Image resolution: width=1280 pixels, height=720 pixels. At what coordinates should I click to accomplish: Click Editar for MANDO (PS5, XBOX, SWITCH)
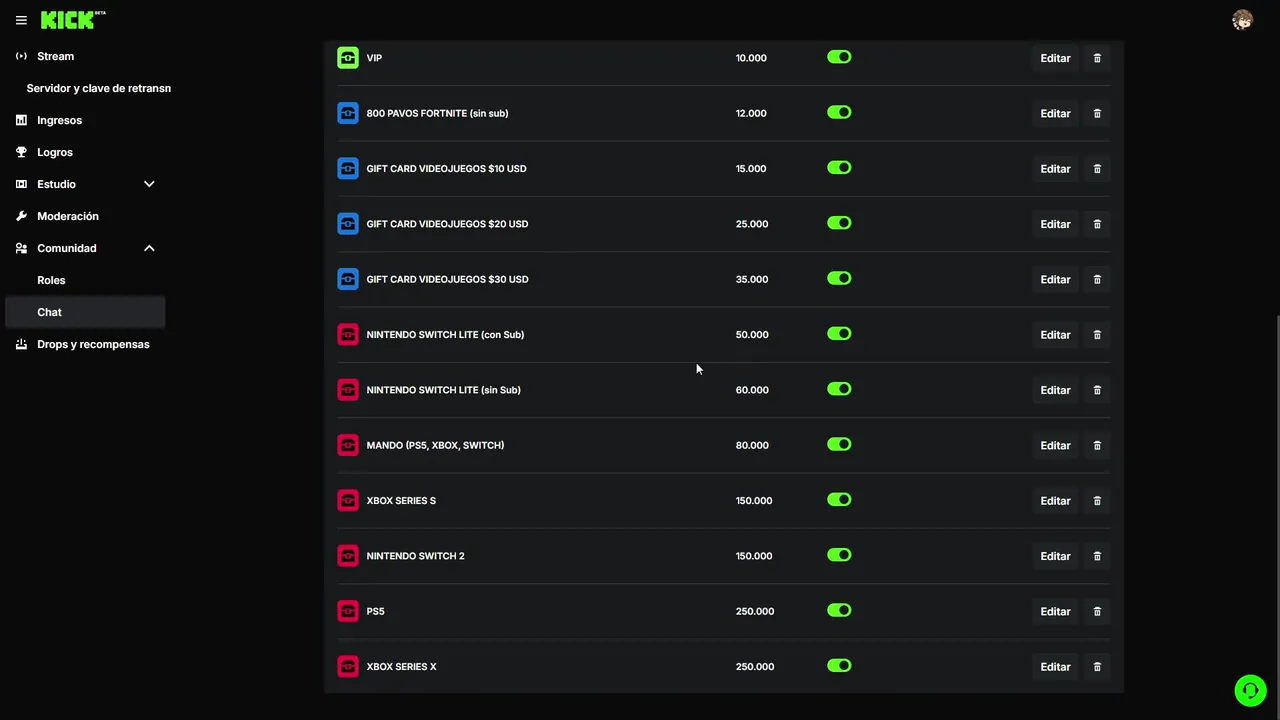(x=1055, y=446)
